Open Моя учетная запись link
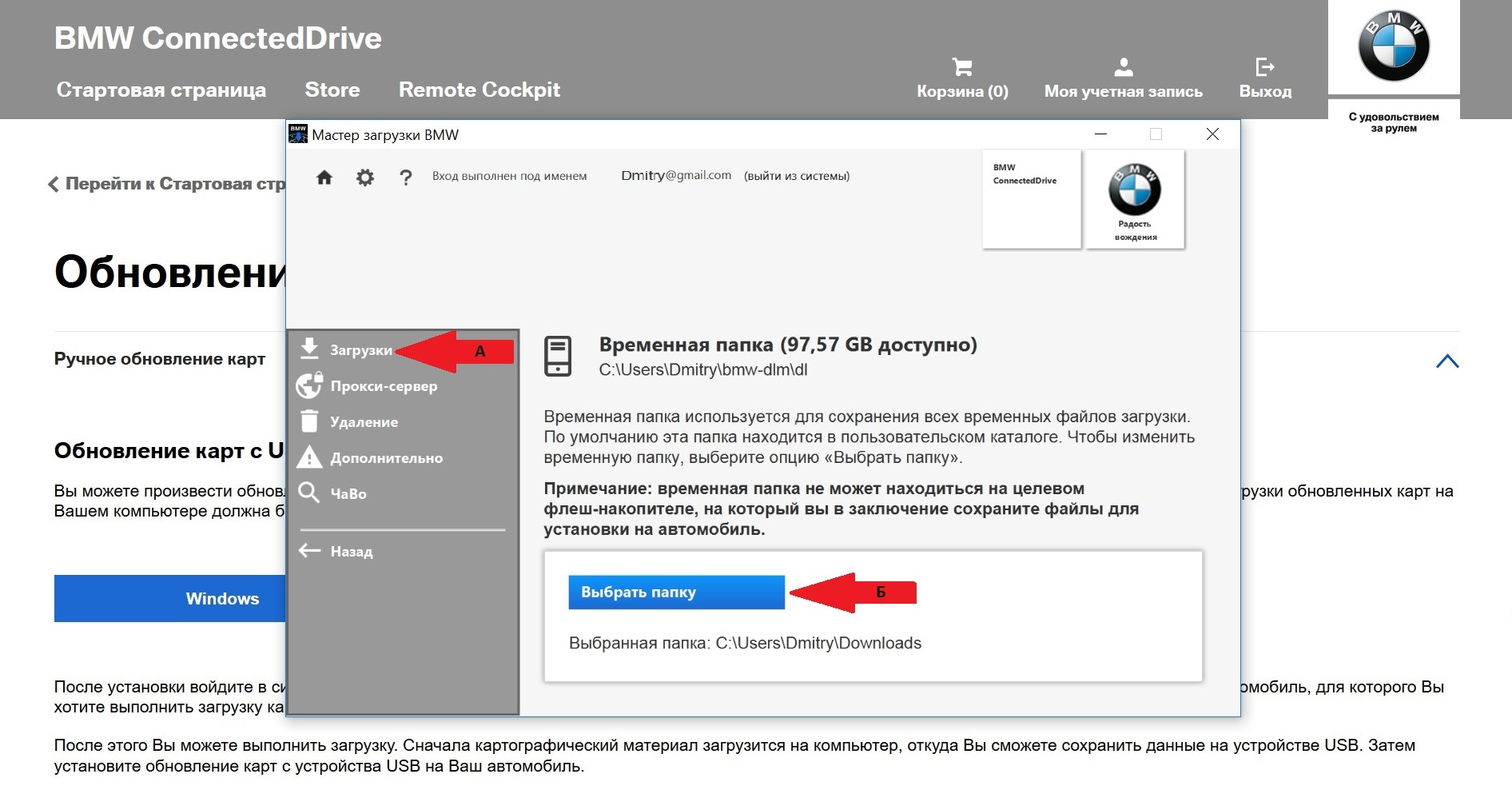 [x=1124, y=91]
